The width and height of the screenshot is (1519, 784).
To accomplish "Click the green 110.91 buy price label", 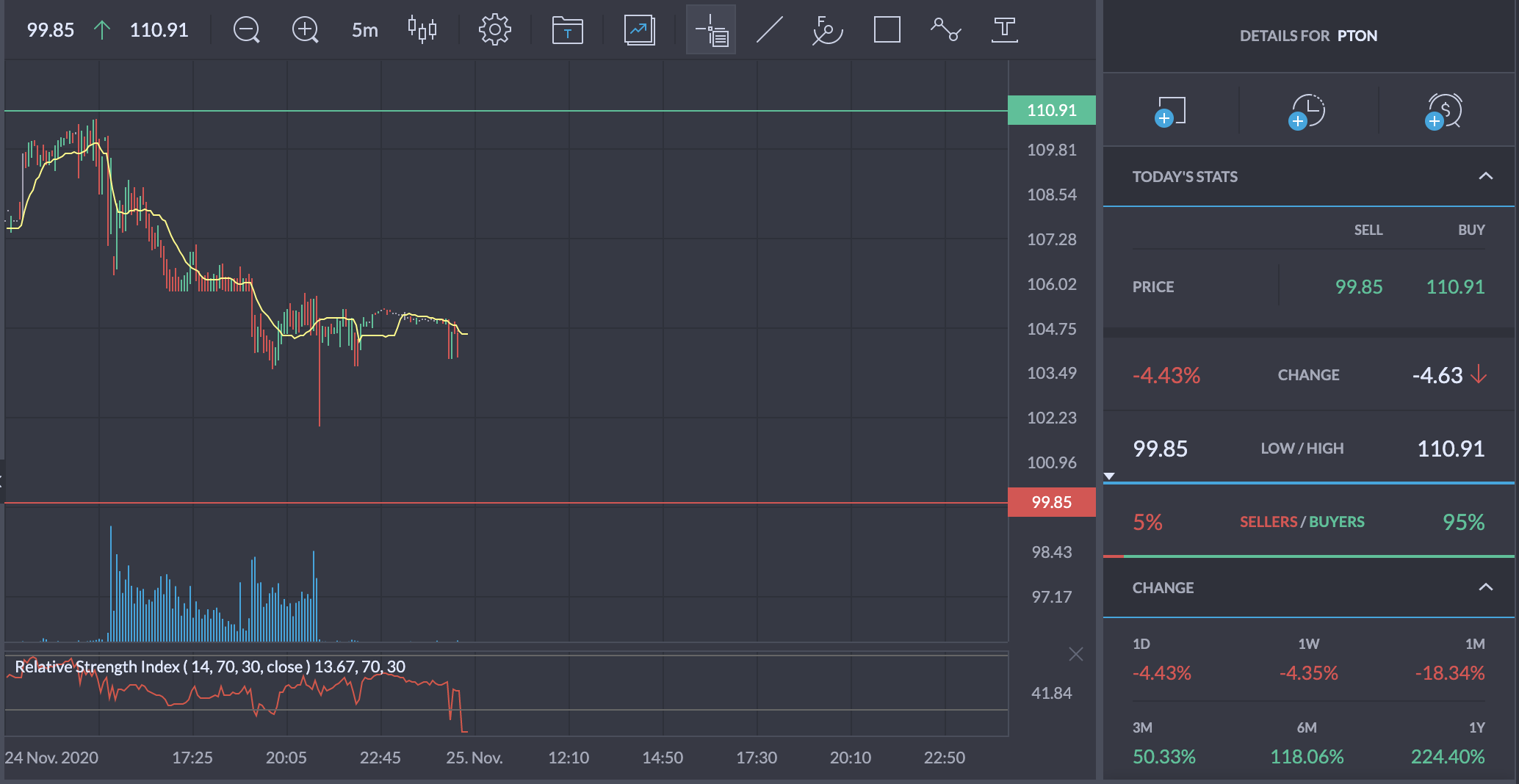I will click(1051, 110).
